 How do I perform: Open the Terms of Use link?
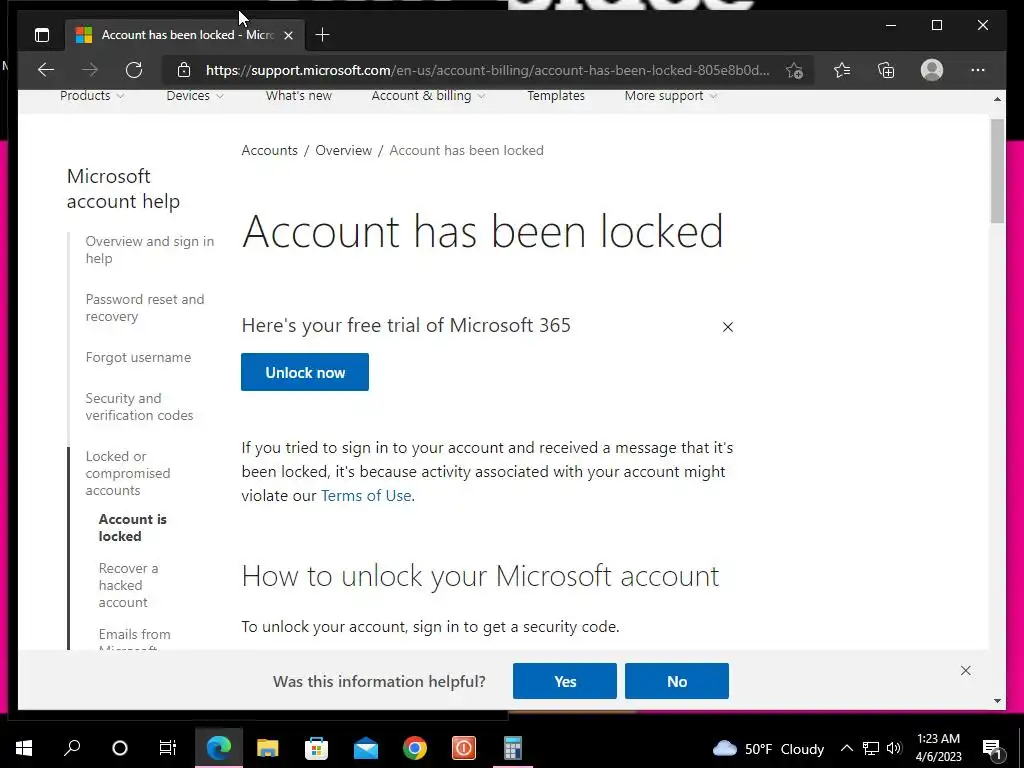[x=366, y=496]
